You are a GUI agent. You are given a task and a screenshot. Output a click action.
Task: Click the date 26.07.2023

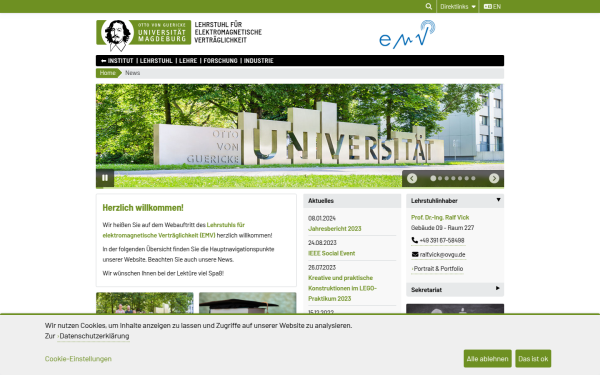point(322,267)
